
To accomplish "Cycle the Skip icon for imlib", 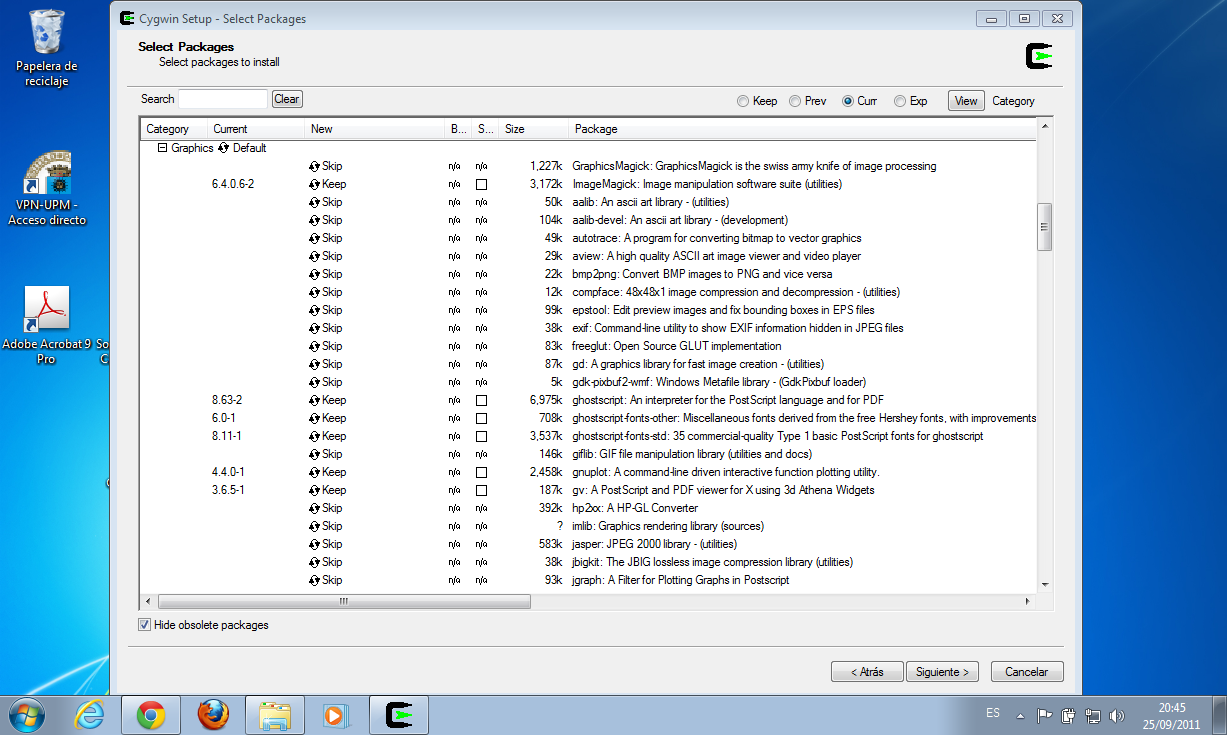I will [x=315, y=527].
